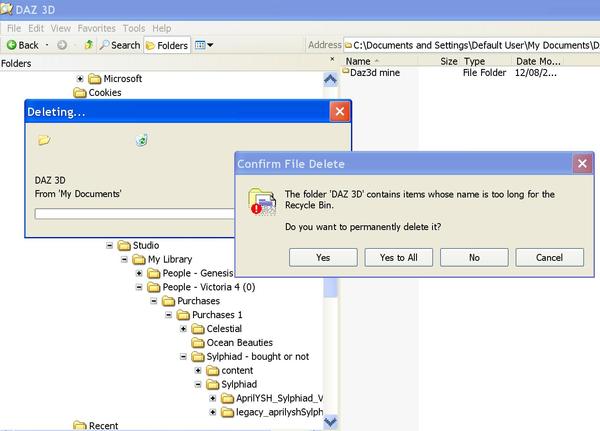Open the Favorites menu
This screenshot has width=600, height=431.
[96, 28]
